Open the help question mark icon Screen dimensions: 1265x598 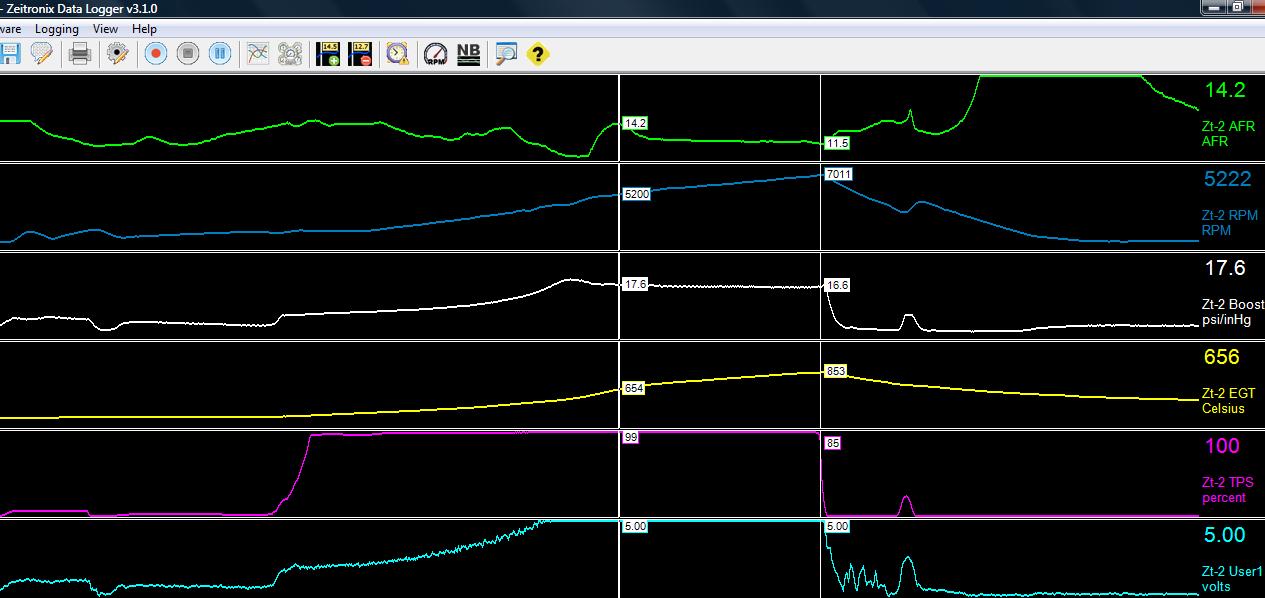point(537,54)
